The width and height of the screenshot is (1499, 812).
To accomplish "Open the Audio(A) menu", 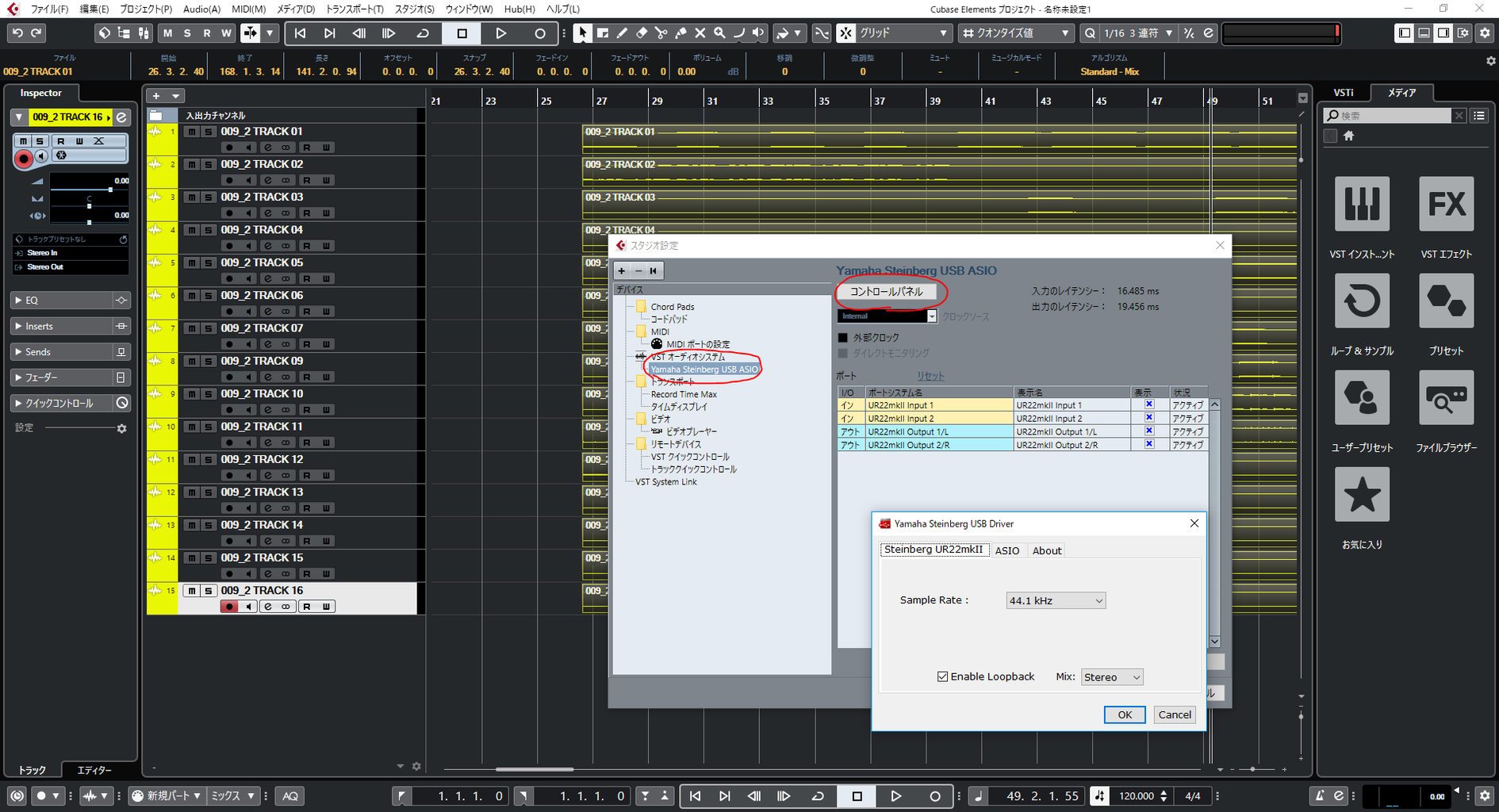I will pyautogui.click(x=201, y=9).
